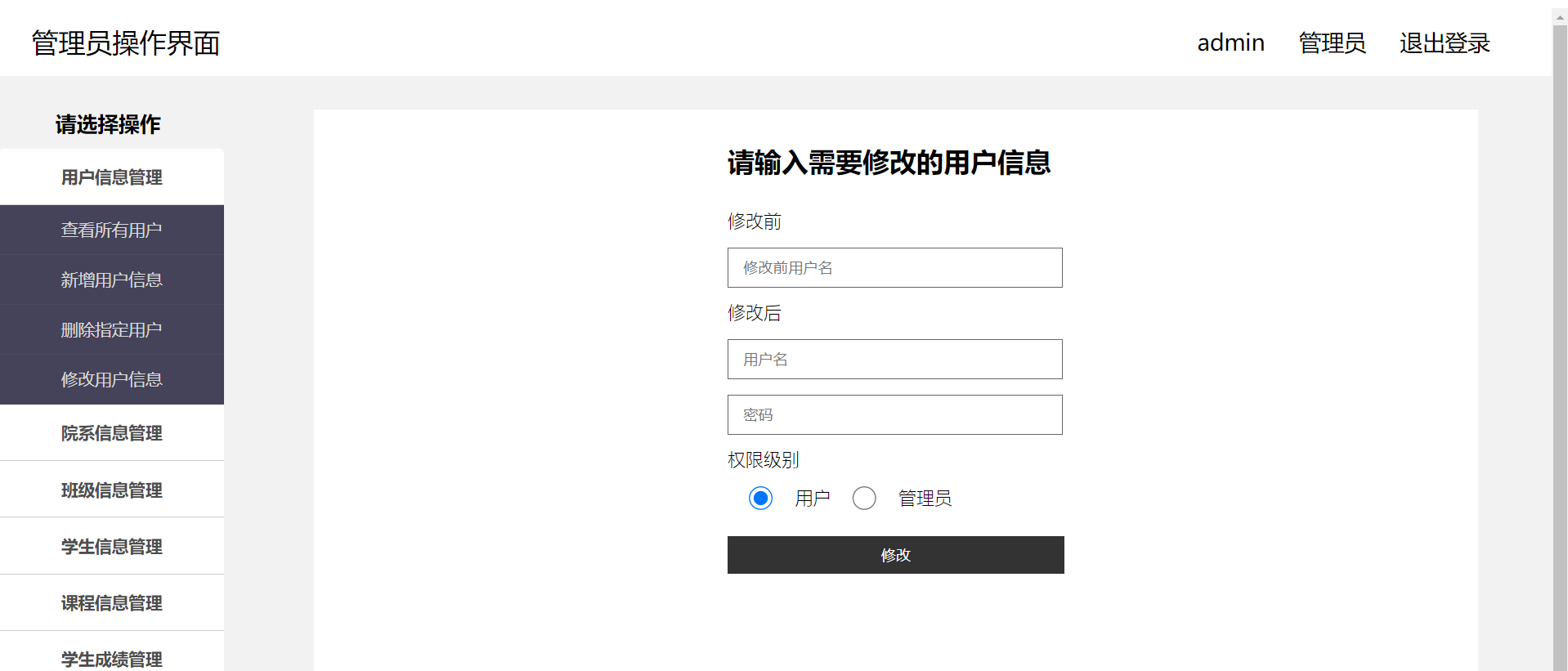Screen dimensions: 1568x671
Task: Expand the 院系信息管理 section
Action: point(112,432)
